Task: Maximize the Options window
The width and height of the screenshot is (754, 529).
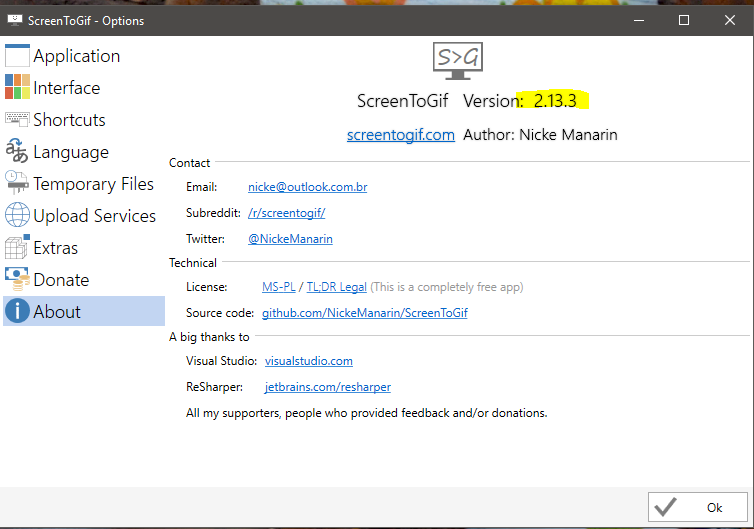Action: [x=684, y=20]
